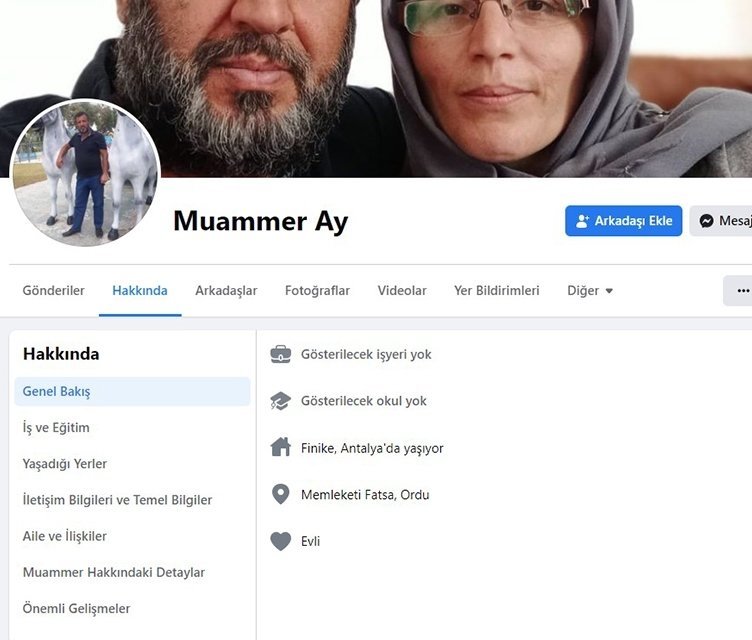Screen dimensions: 752x640
Task: Switch to the Gönderiler tab
Action: pyautogui.click(x=53, y=291)
